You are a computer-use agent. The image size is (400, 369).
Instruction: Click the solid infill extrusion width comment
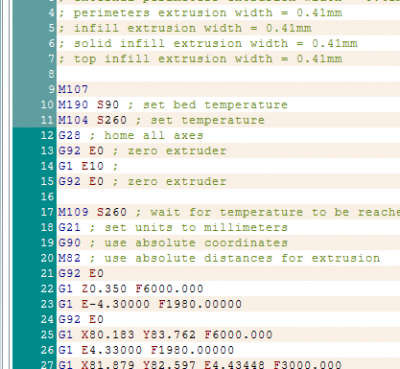(x=208, y=43)
